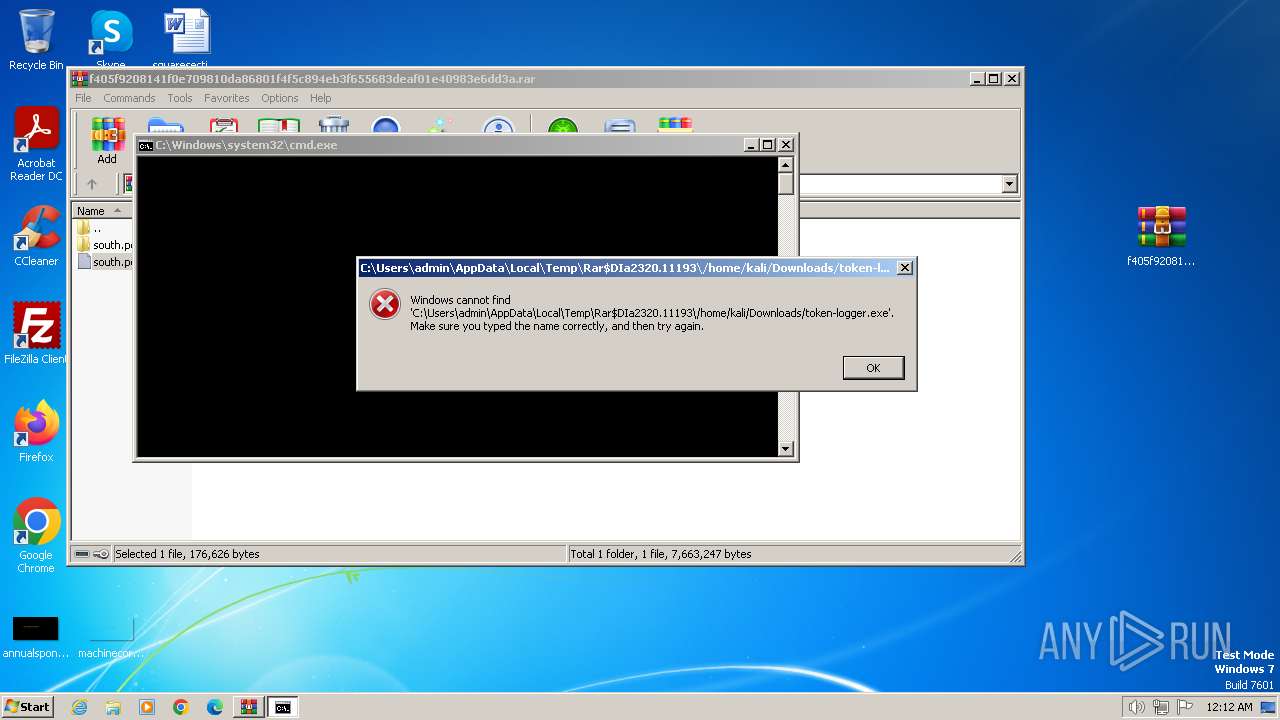Click the WinRAR title bar archive name

pos(312,79)
